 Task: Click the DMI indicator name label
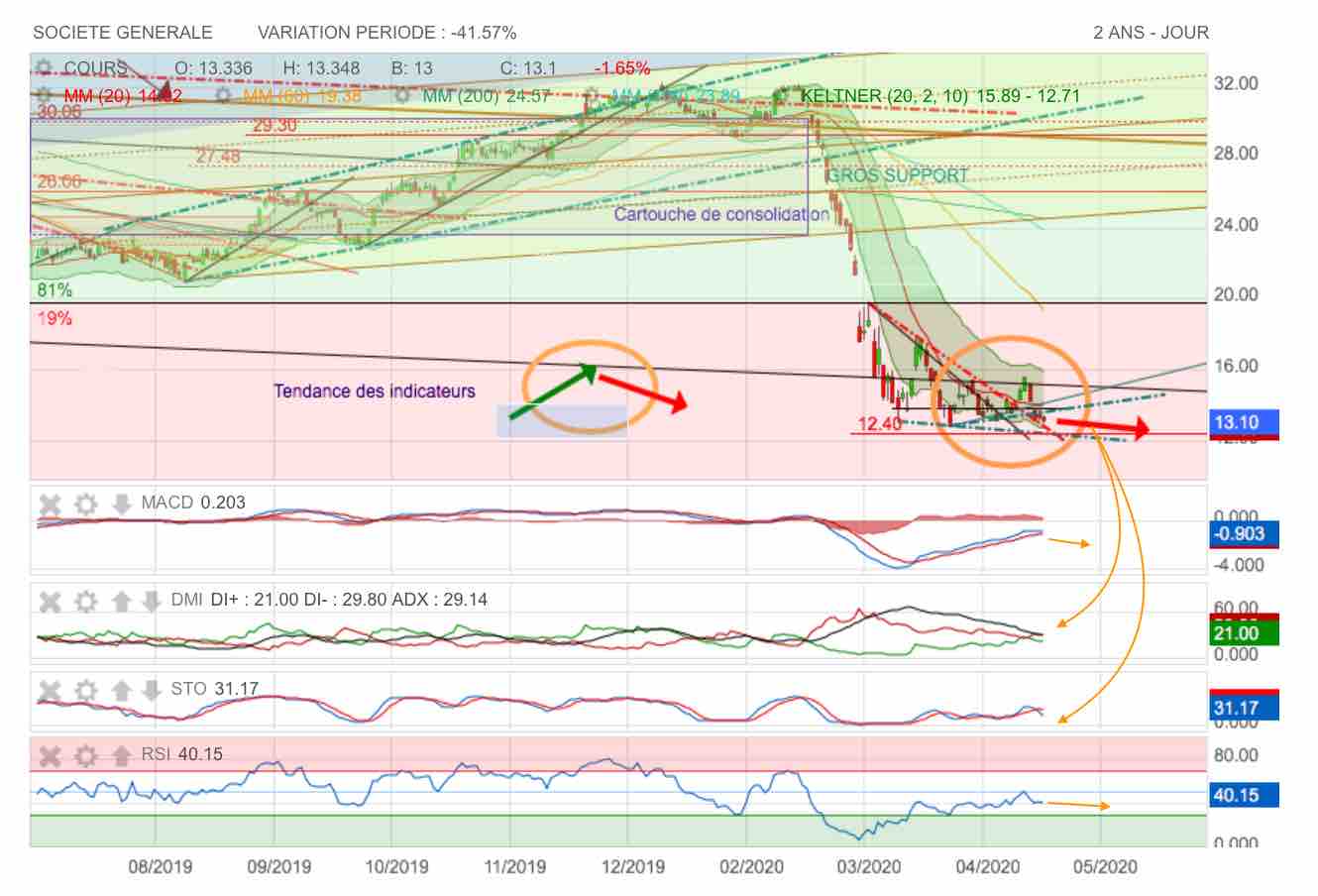pyautogui.click(x=186, y=600)
